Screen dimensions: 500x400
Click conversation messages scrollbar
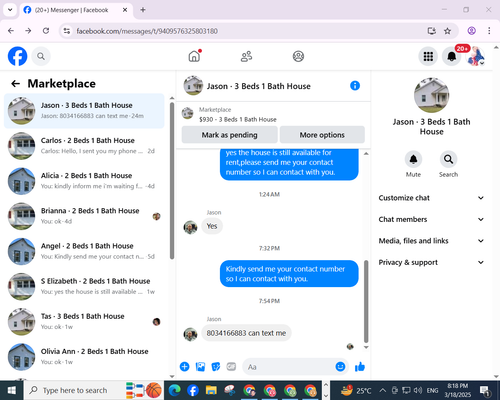366,302
